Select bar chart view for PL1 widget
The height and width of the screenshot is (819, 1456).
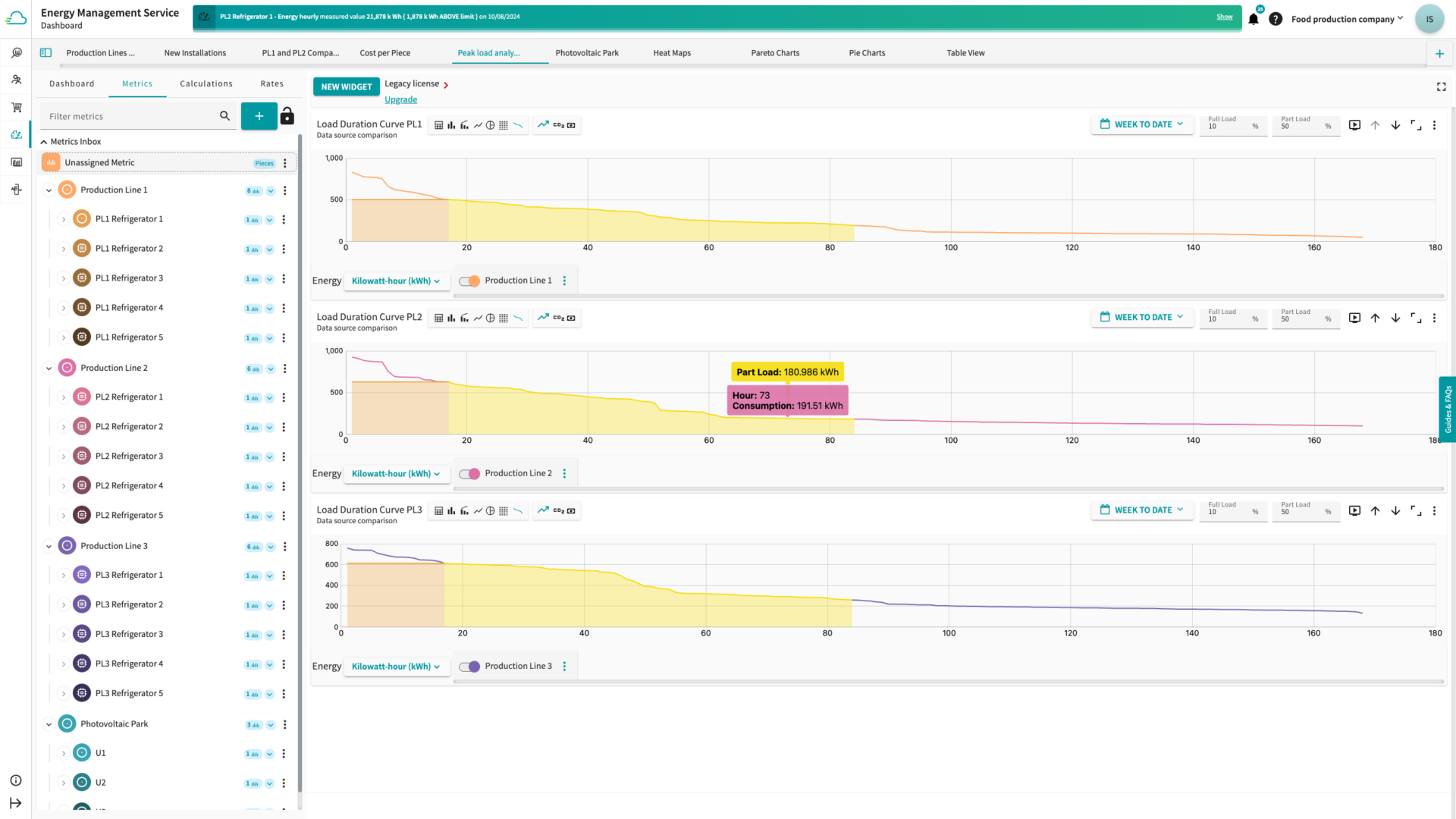(451, 126)
